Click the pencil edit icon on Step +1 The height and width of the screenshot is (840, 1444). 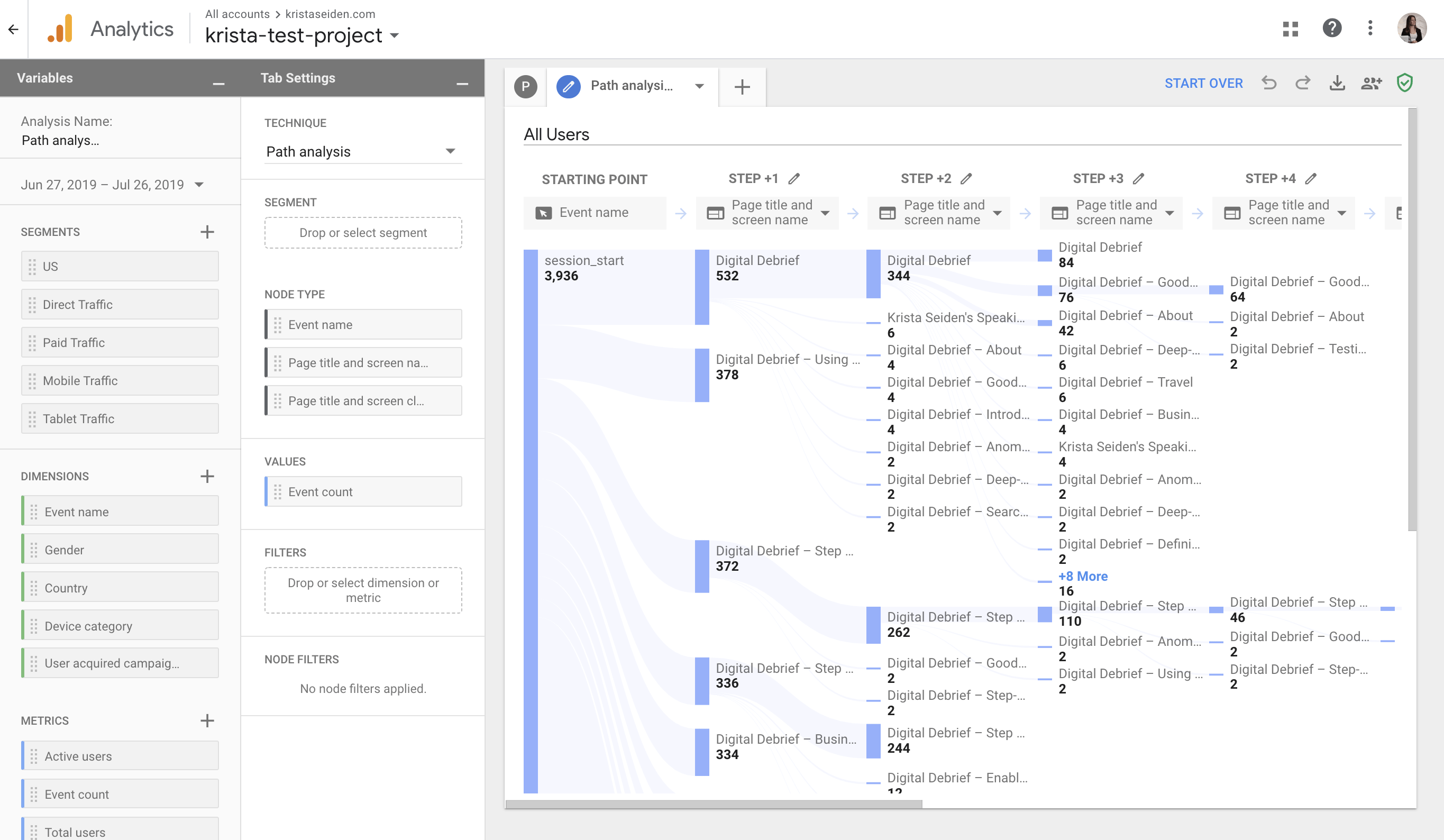(795, 178)
